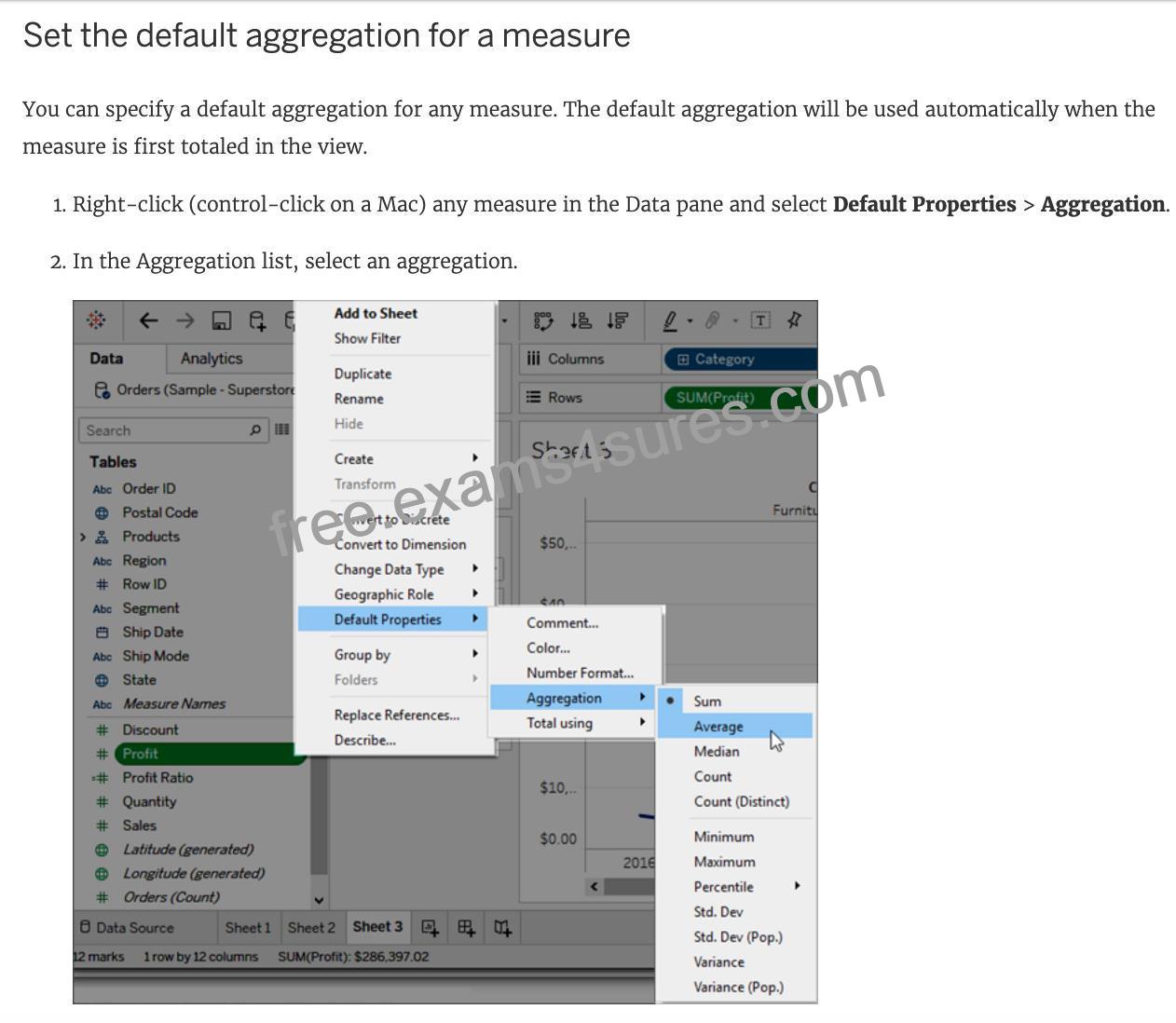Image resolution: width=1176 pixels, height=1023 pixels.
Task: Click the New Worksheet tab icon
Action: [x=430, y=927]
